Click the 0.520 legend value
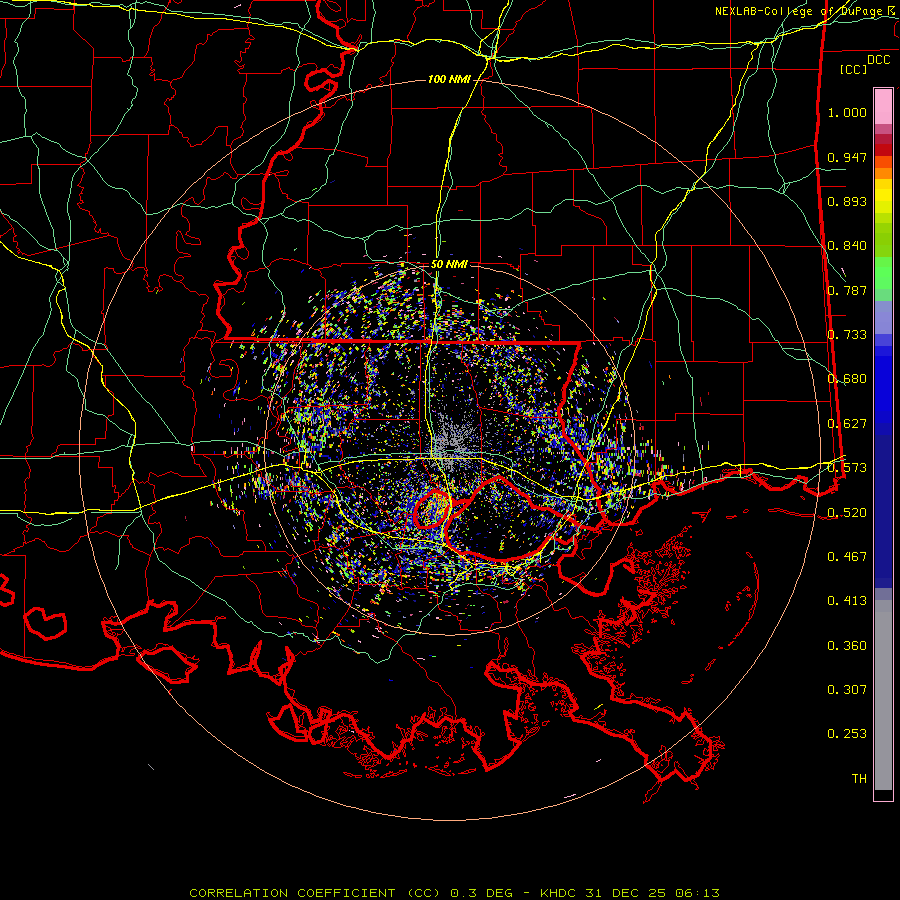Screen dimensions: 900x900 847,513
